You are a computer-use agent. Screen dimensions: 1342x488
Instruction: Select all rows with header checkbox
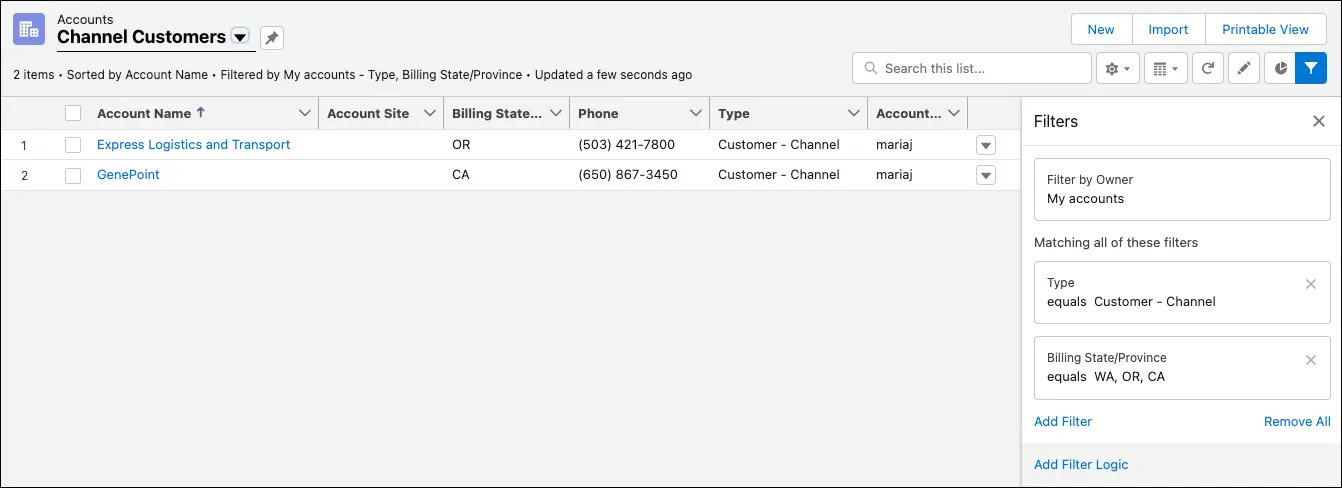[x=73, y=113]
